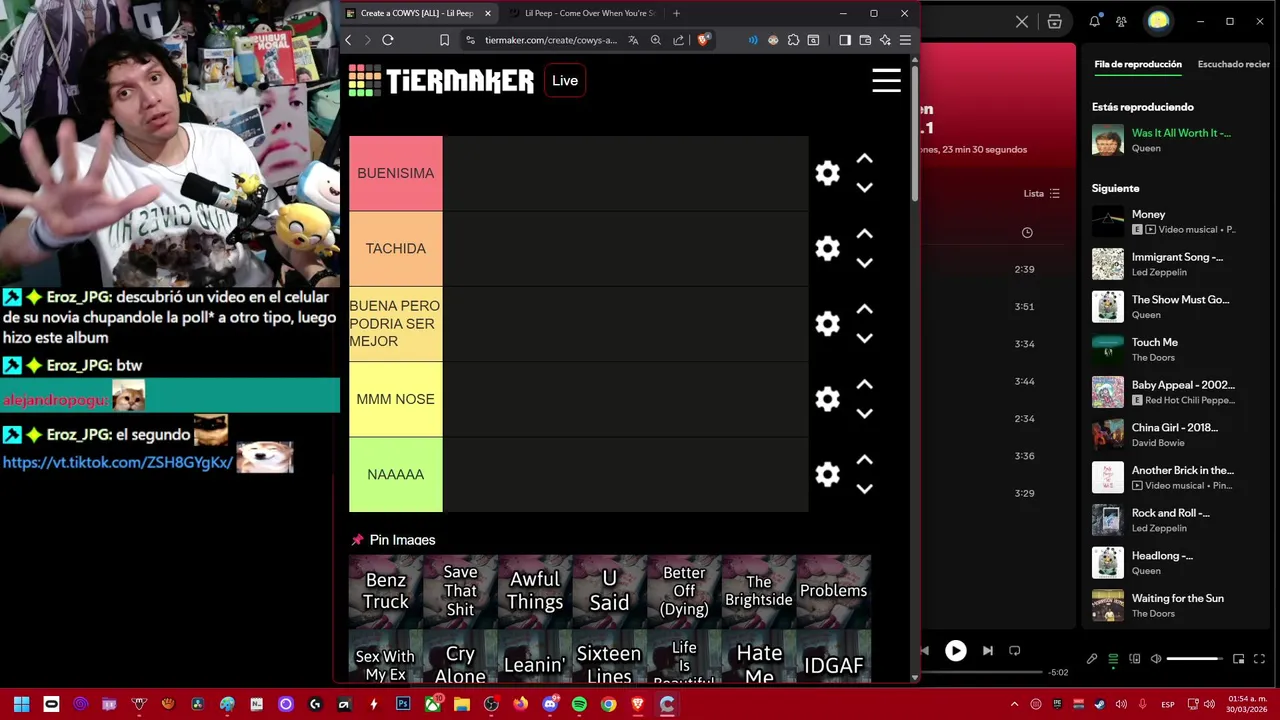The height and width of the screenshot is (720, 1280).
Task: Select the Sixteen Lines song tile
Action: (609, 657)
